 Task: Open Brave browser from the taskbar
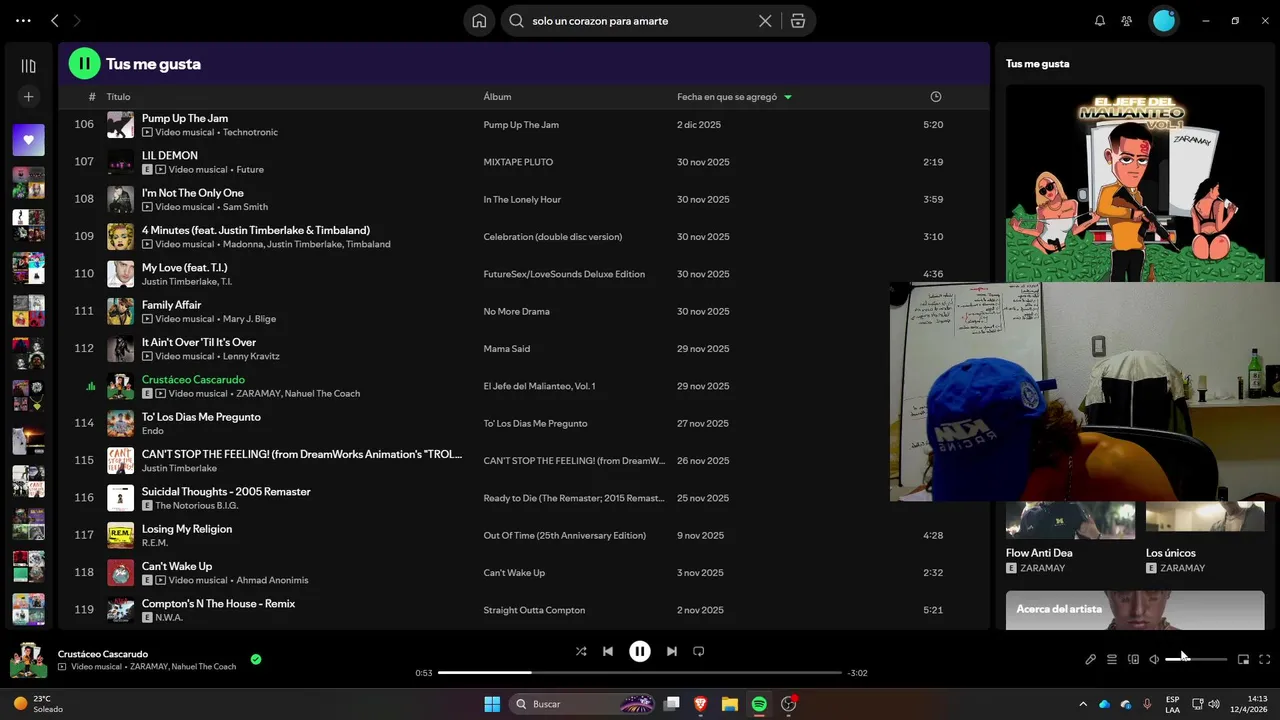click(x=700, y=704)
